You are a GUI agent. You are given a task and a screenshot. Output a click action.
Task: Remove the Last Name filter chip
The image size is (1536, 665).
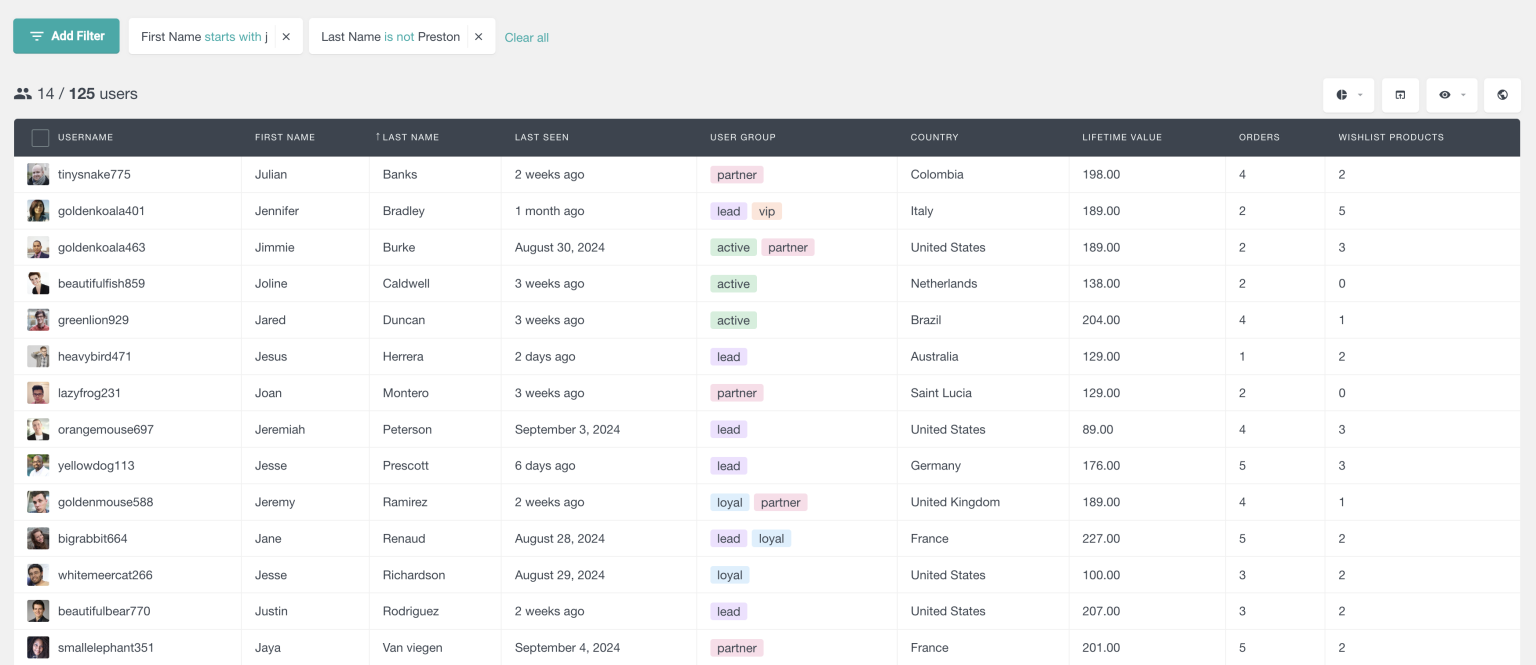tap(478, 36)
